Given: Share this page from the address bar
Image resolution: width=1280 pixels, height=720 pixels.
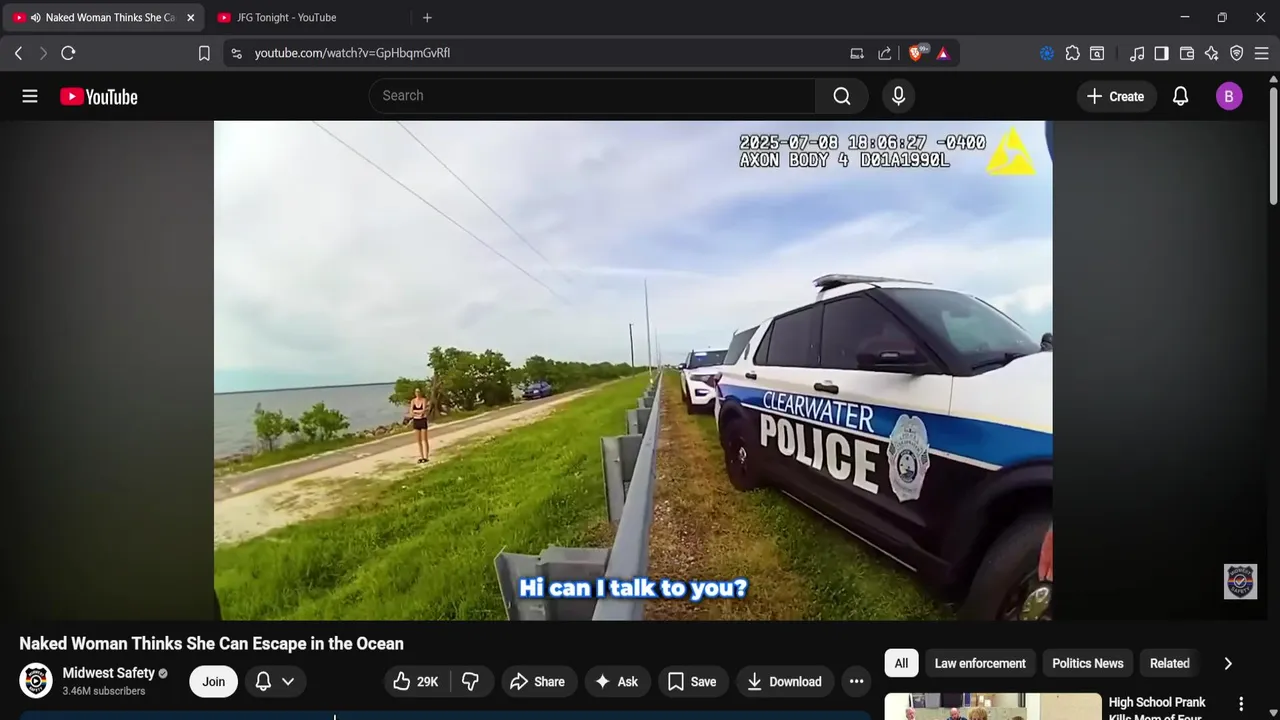Looking at the screenshot, I should coord(885,53).
